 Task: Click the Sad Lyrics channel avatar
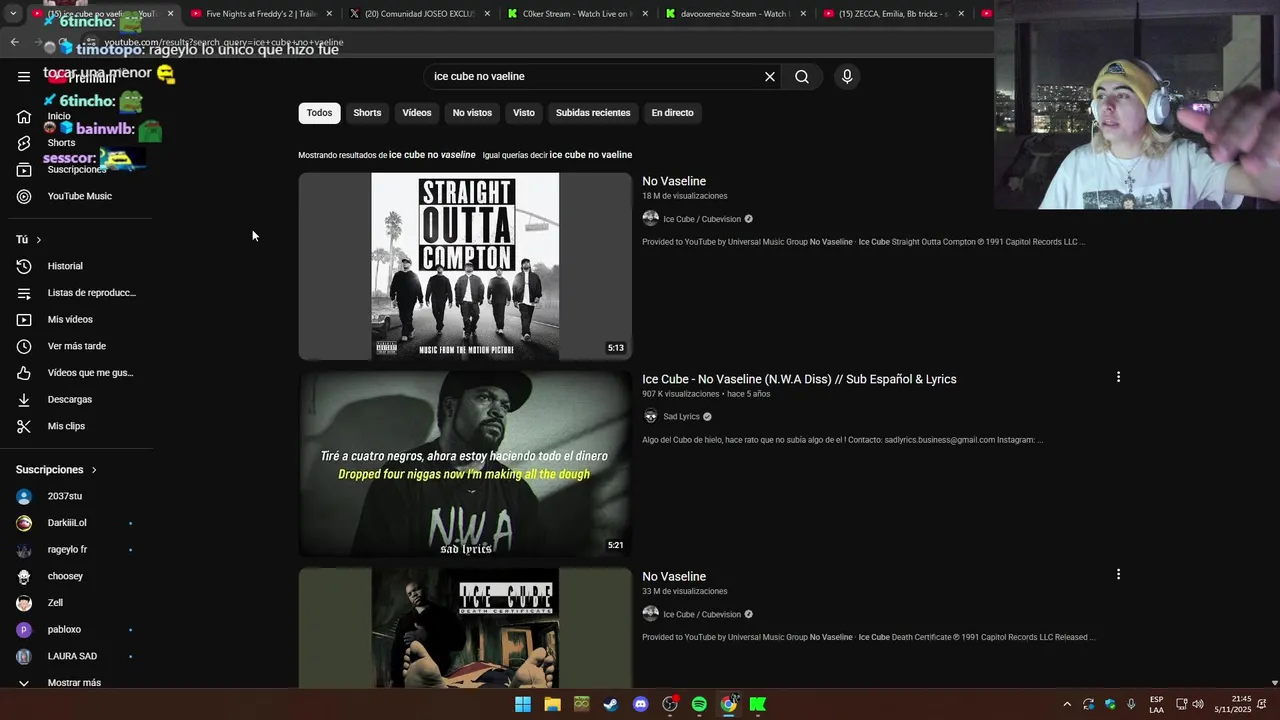tap(650, 416)
